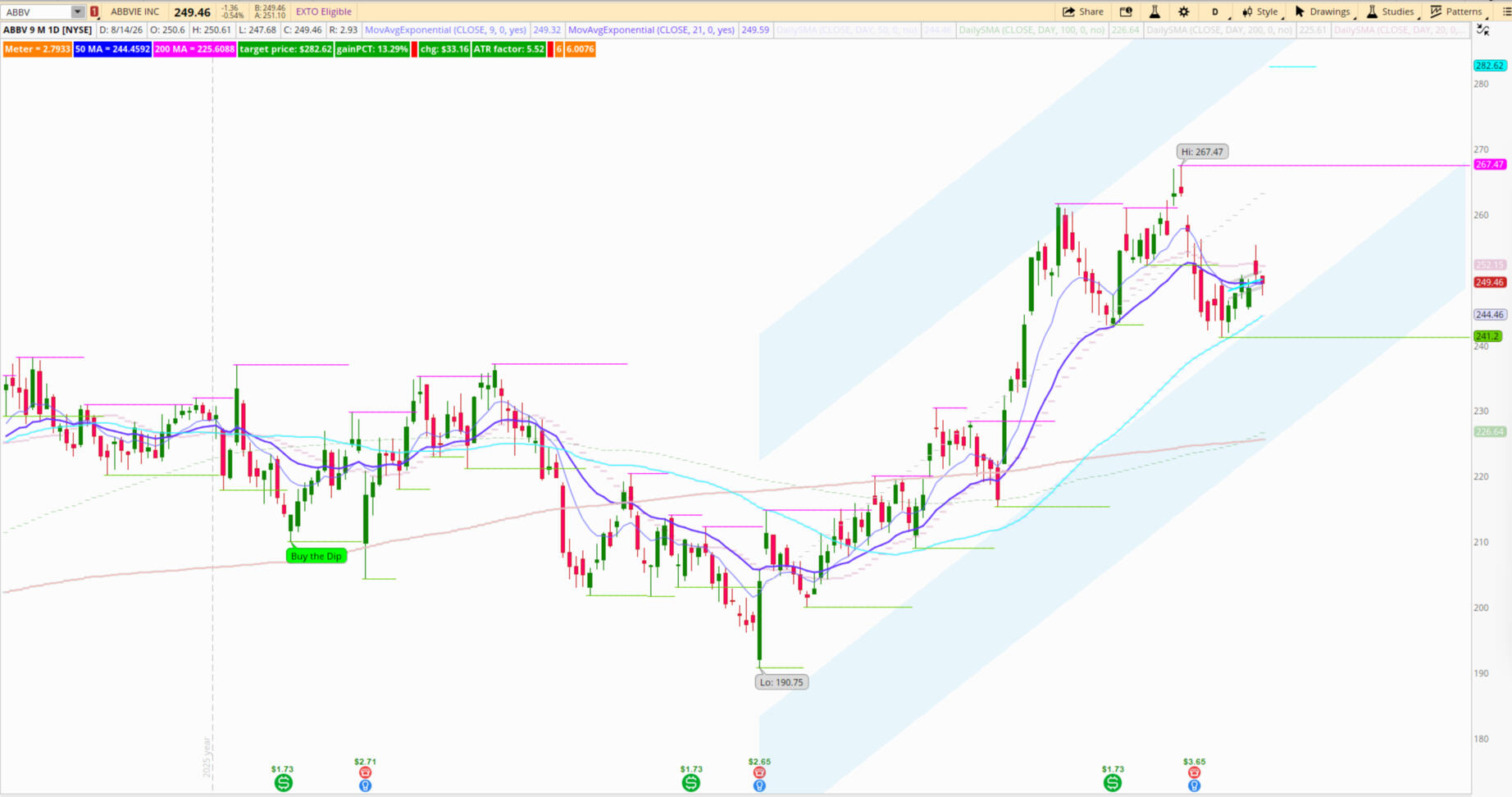Screen dimensions: 1512x797
Task: Click the target price: $282.62 label
Action: 285,49
